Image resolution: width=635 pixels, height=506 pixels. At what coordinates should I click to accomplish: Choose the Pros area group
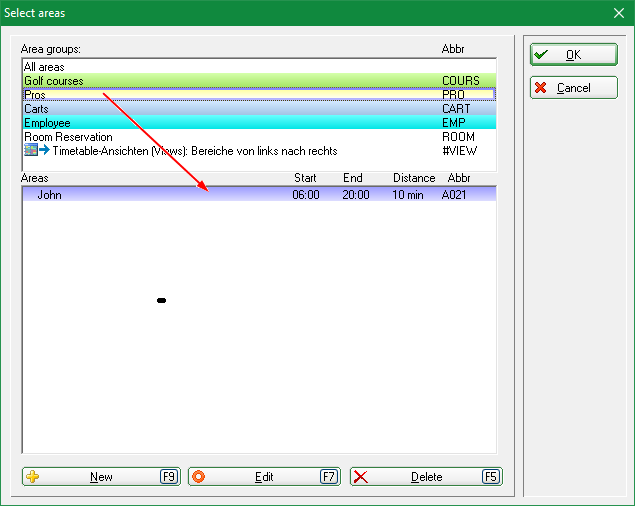(35, 95)
